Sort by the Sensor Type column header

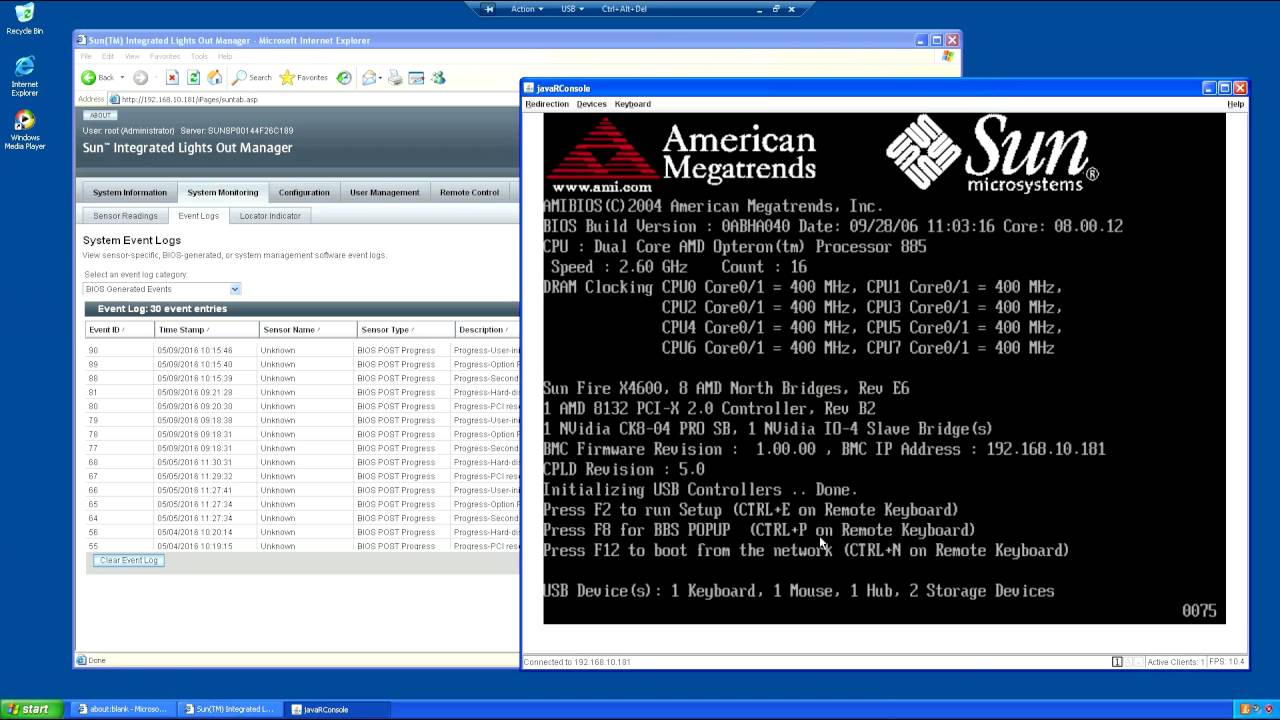(405, 329)
